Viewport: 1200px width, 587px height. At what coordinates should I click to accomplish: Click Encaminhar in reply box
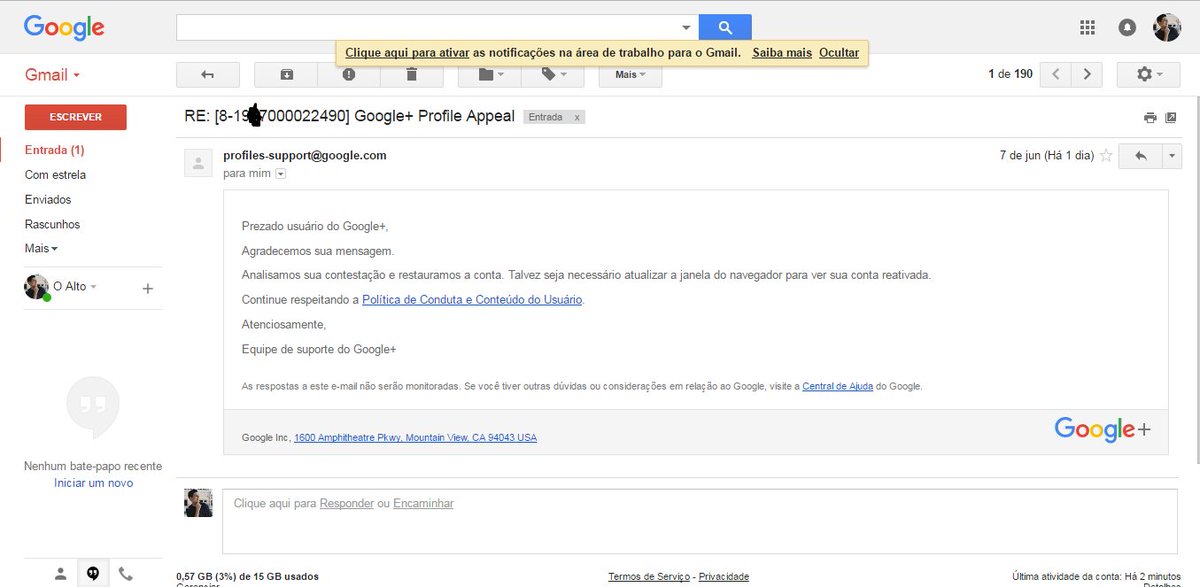pos(423,503)
